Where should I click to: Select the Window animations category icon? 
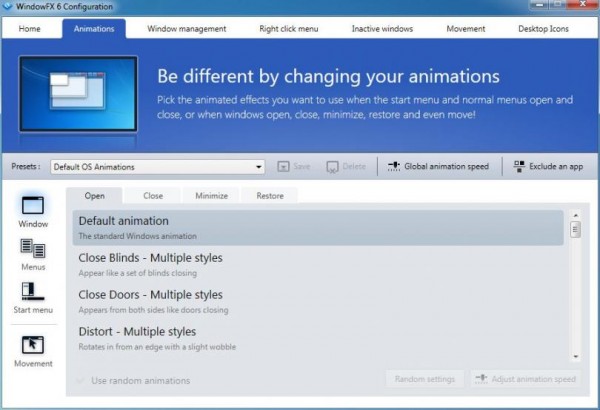click(33, 206)
